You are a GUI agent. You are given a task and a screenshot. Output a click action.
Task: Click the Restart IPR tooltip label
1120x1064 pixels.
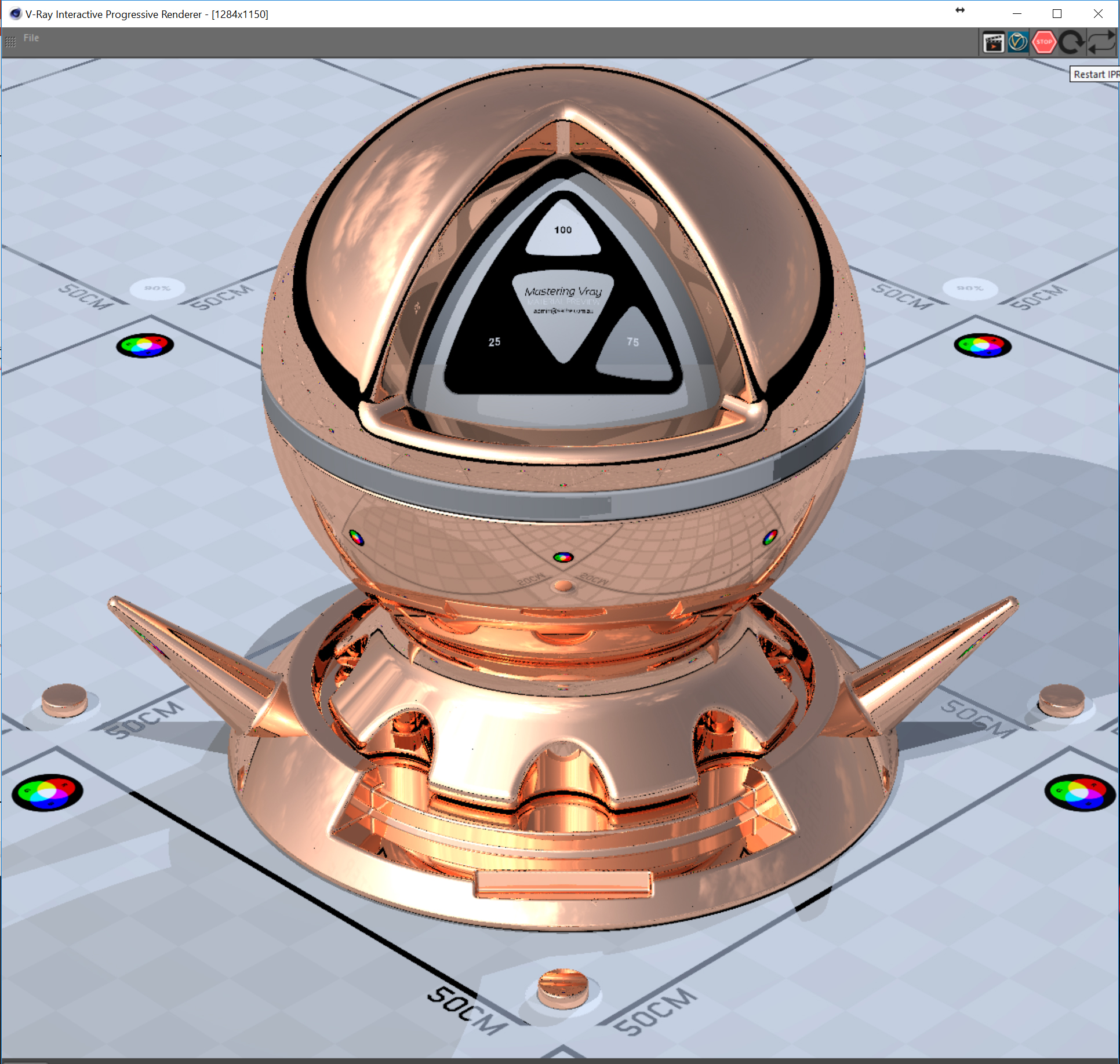click(1094, 74)
